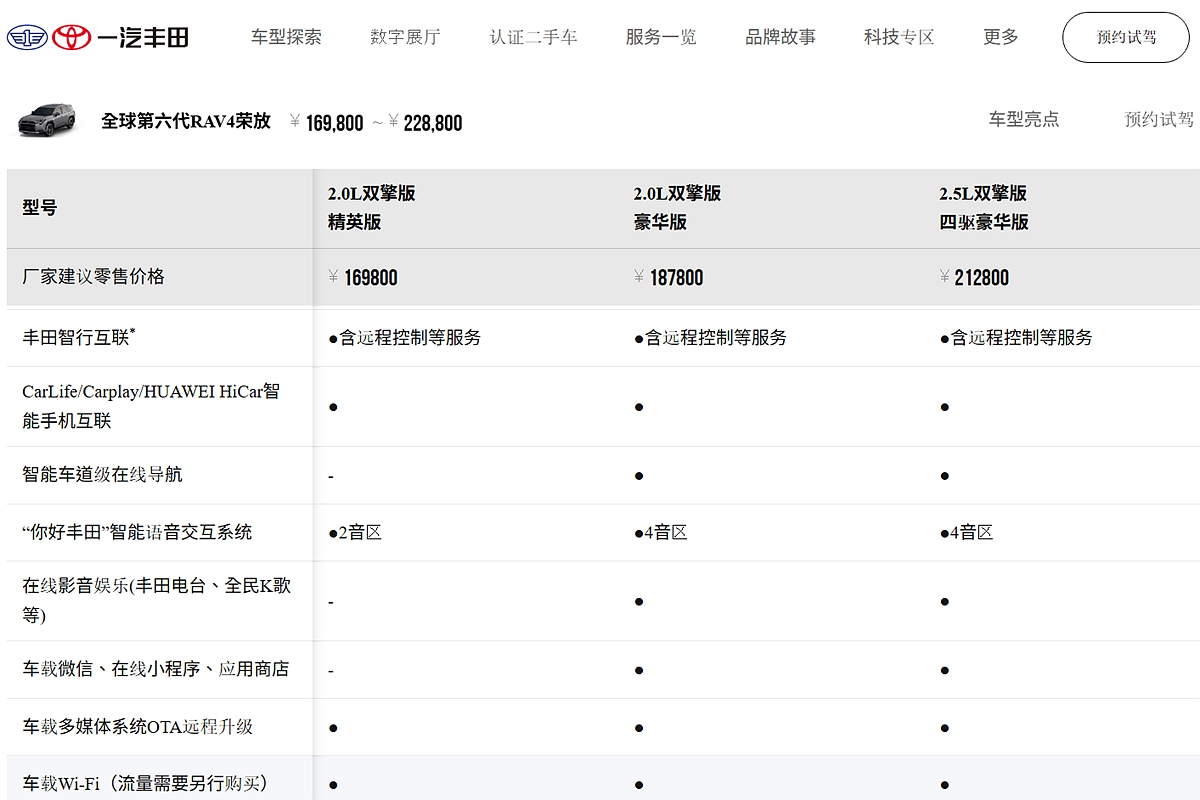Click the 智能车道级在线导航 row label
Viewport: 1200px width, 800px height.
102,474
